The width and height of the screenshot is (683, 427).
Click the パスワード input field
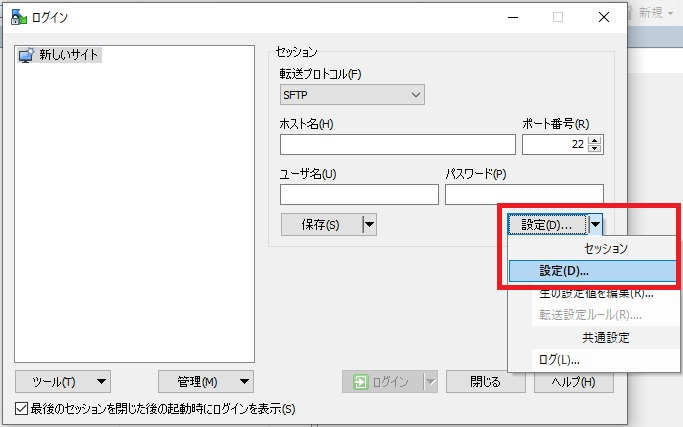tap(523, 194)
